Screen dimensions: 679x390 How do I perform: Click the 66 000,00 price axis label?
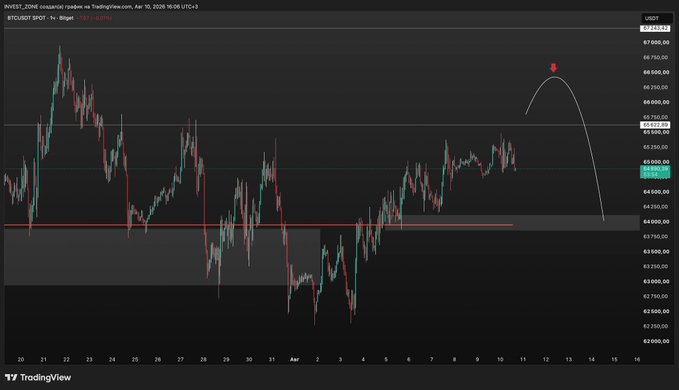[x=656, y=102]
